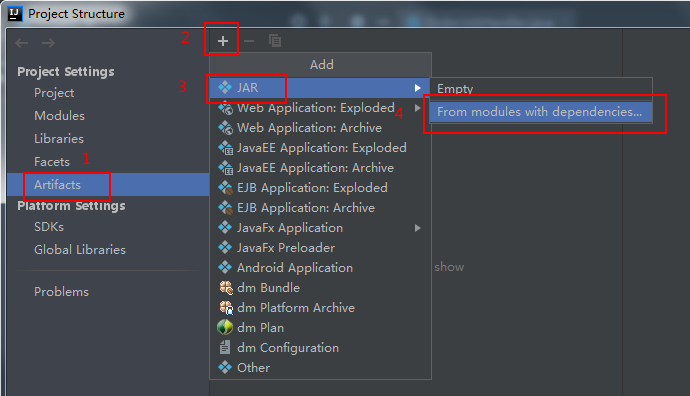
Task: Click the plus Add artifact button
Action: click(223, 41)
